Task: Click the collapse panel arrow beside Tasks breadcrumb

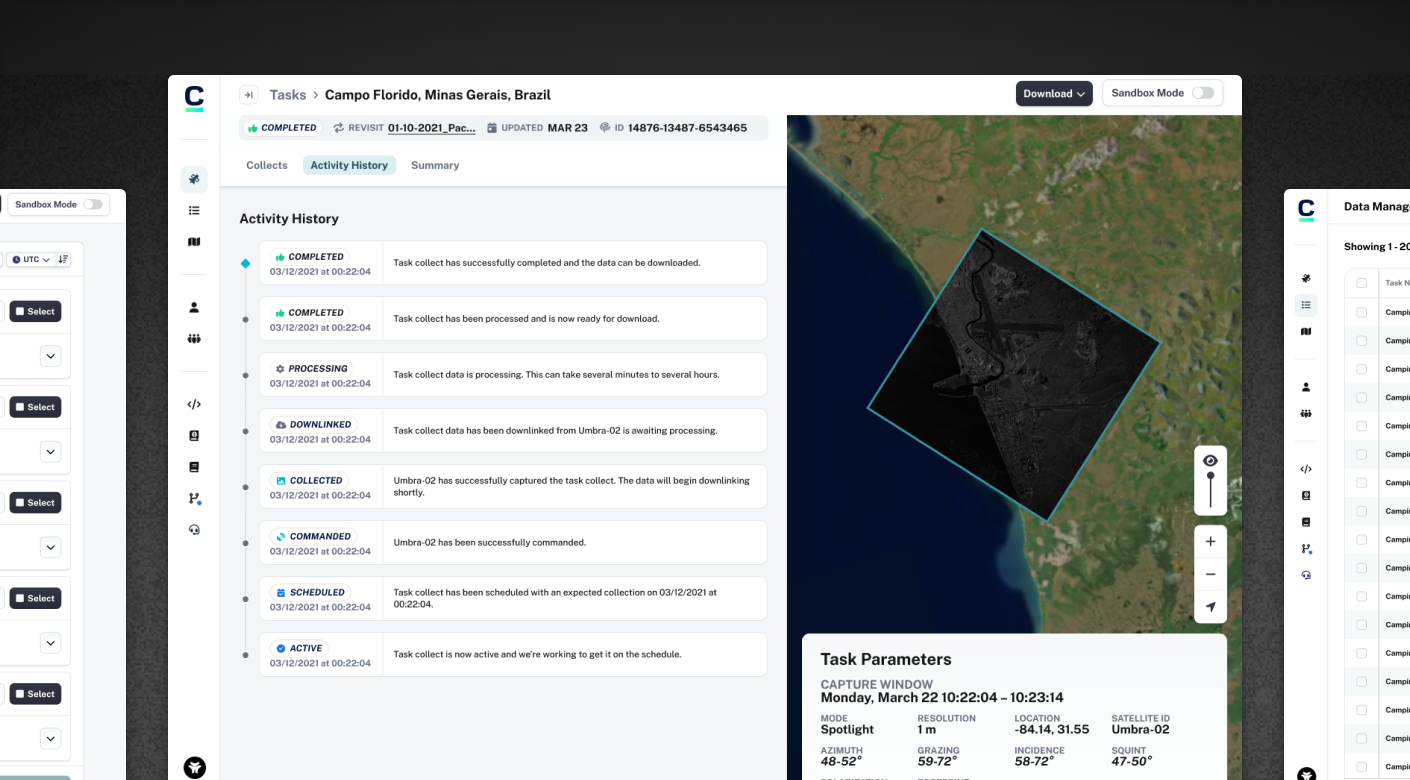Action: tap(248, 95)
